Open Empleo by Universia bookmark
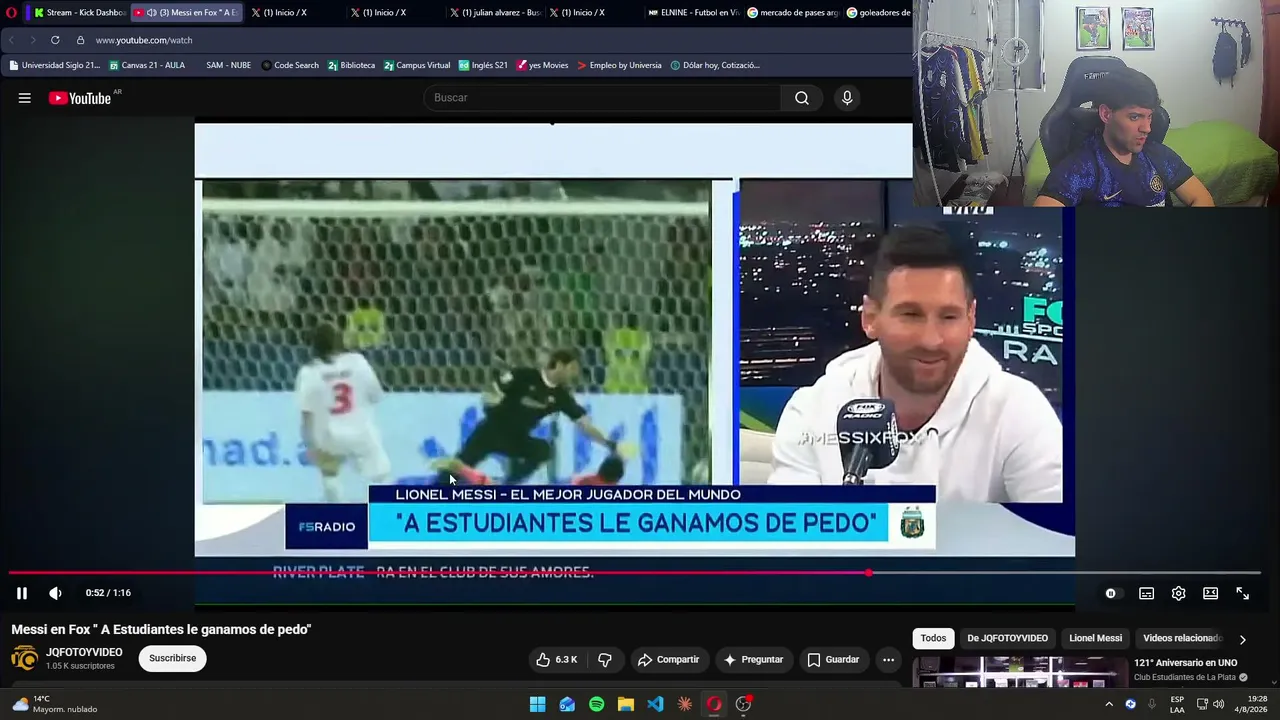This screenshot has height=720, width=1280. pos(619,65)
